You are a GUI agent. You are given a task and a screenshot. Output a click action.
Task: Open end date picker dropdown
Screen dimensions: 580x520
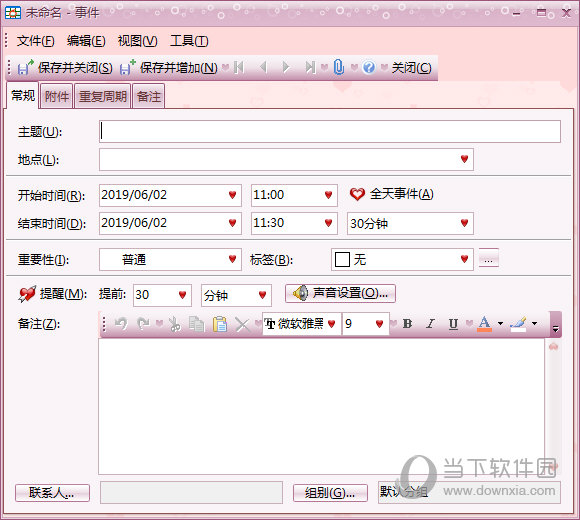(232, 223)
